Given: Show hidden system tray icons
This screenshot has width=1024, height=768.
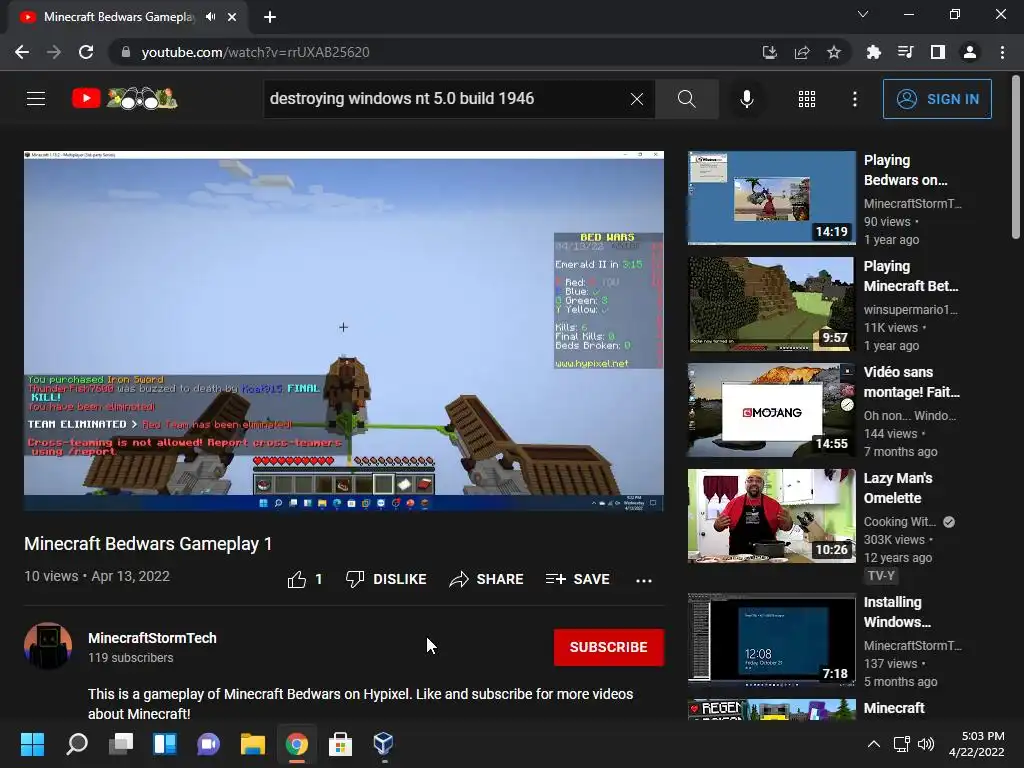Looking at the screenshot, I should pyautogui.click(x=874, y=744).
